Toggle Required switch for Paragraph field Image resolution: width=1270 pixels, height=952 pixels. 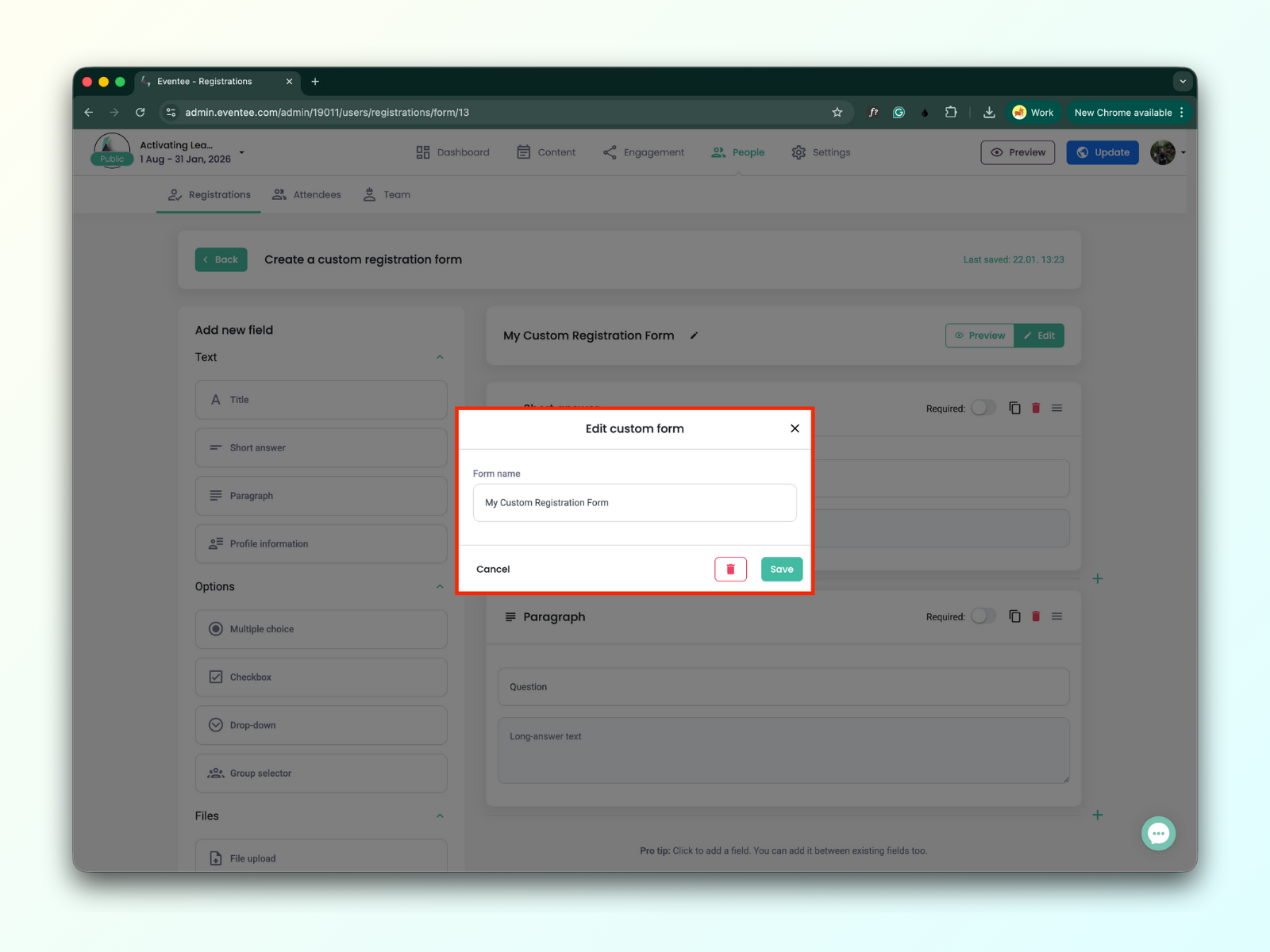coord(983,616)
